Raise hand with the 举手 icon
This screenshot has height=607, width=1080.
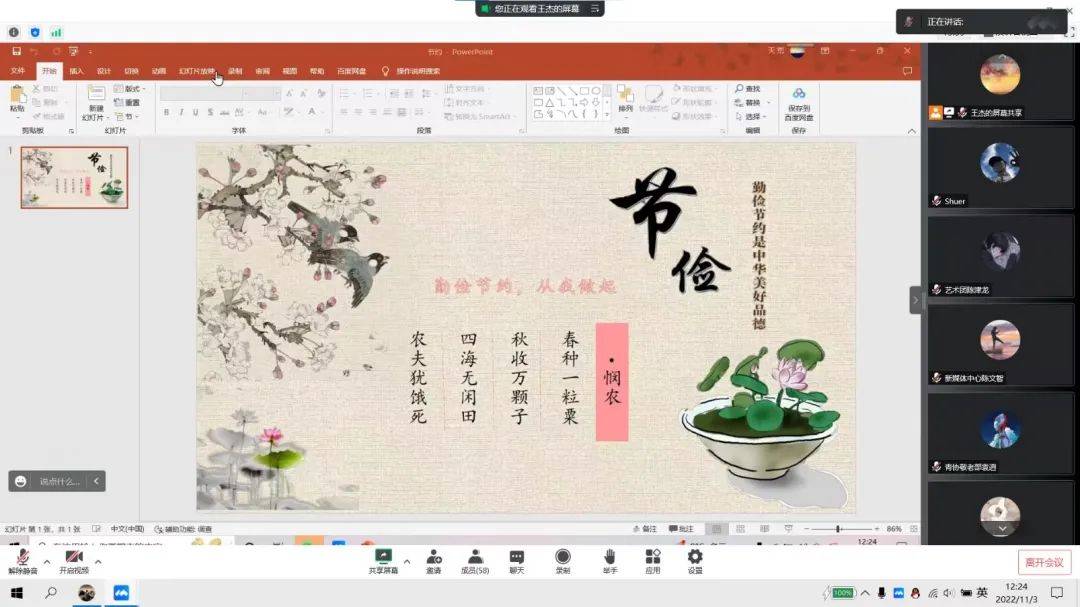[x=609, y=557]
